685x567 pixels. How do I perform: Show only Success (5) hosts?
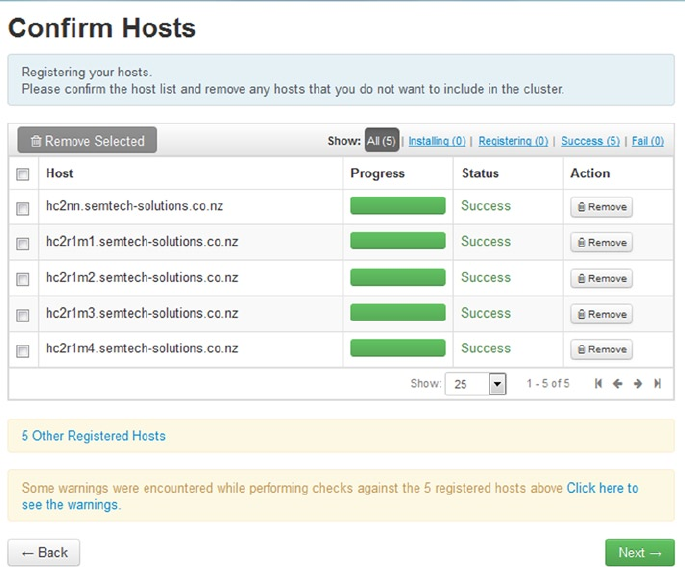click(x=590, y=141)
